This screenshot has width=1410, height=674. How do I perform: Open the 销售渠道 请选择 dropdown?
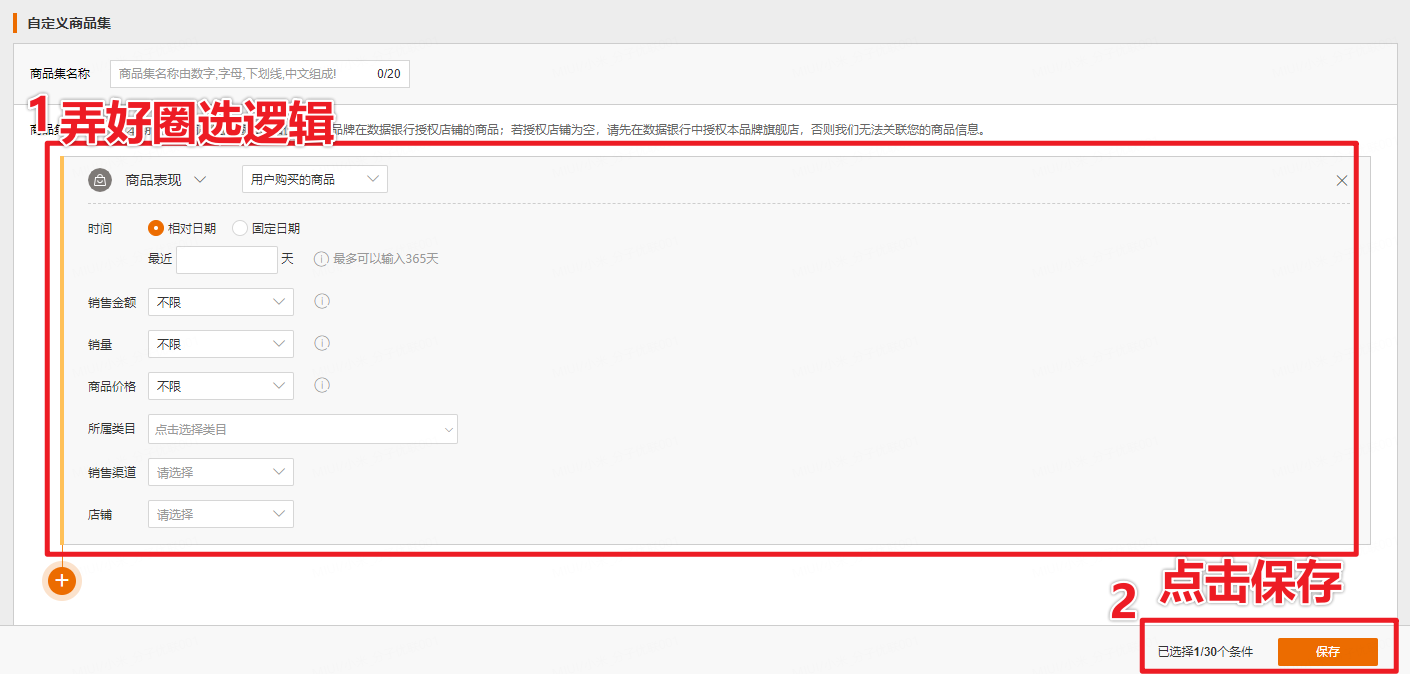click(x=221, y=472)
